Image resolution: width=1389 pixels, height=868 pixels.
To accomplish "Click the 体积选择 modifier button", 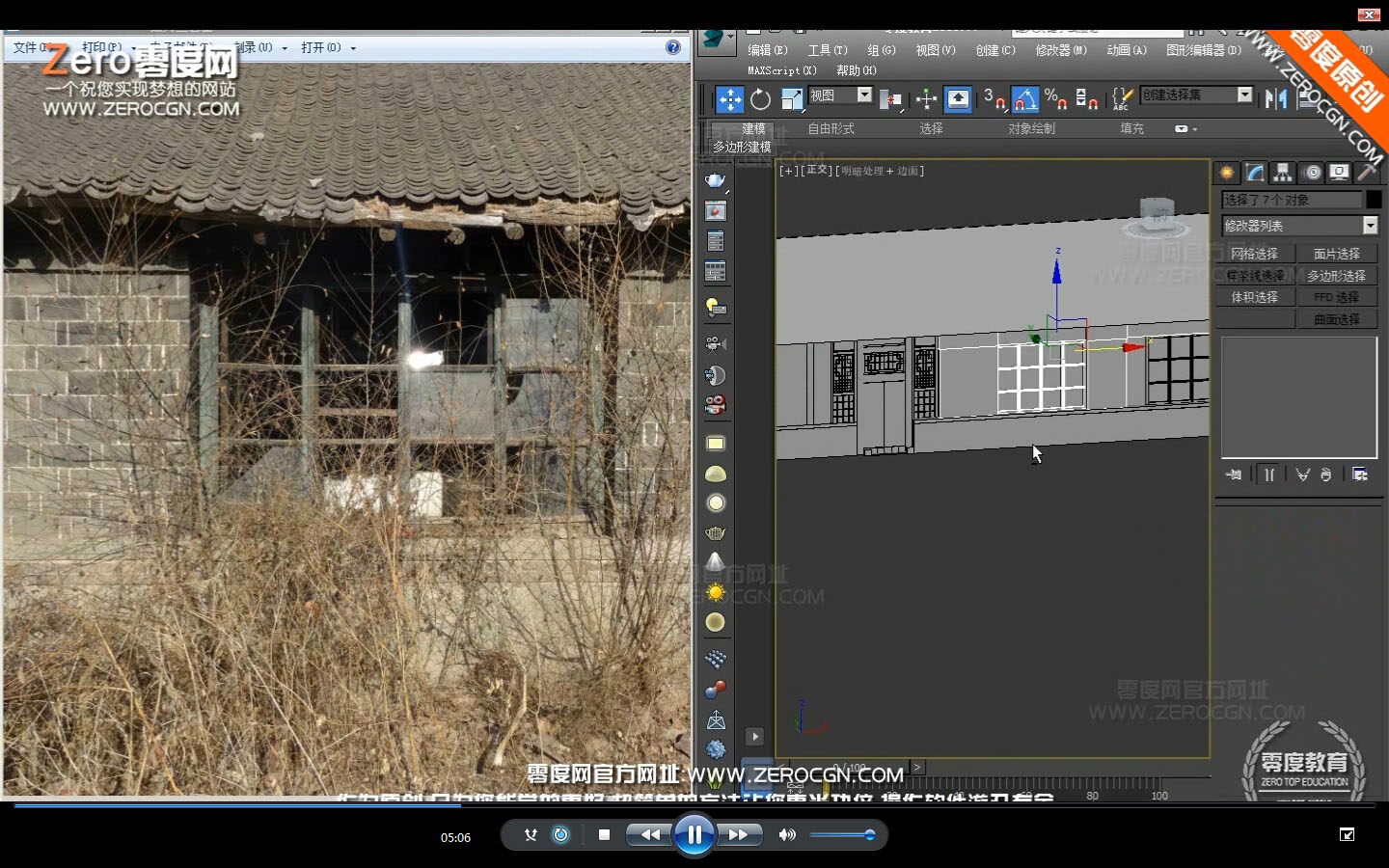I will point(1254,297).
